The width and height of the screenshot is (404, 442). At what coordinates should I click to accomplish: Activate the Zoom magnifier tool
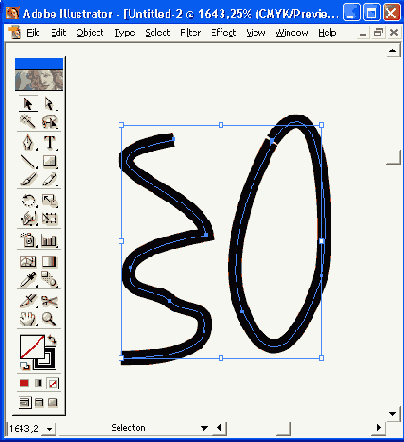click(50, 319)
